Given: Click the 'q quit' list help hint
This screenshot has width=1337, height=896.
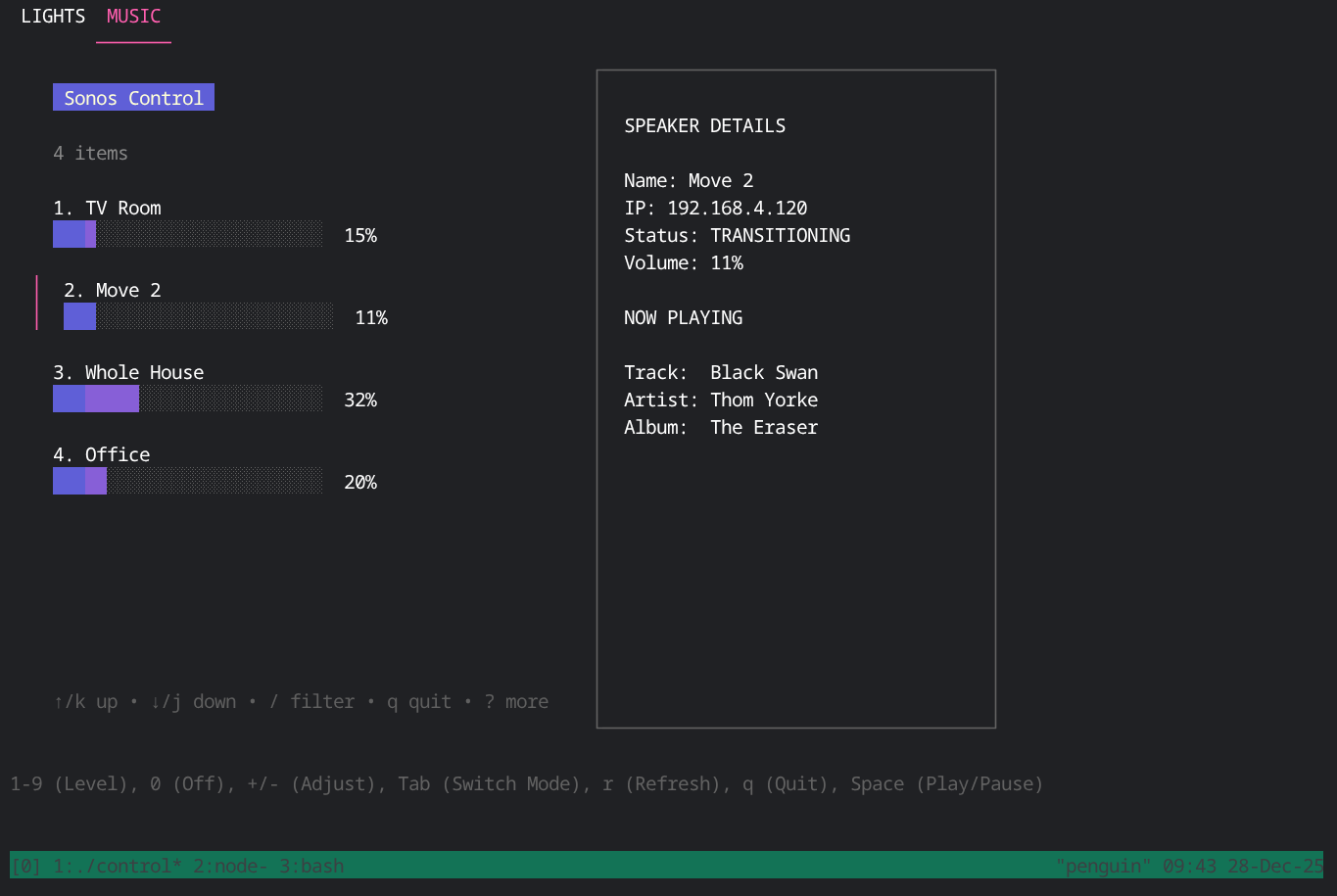Looking at the screenshot, I should (x=419, y=701).
